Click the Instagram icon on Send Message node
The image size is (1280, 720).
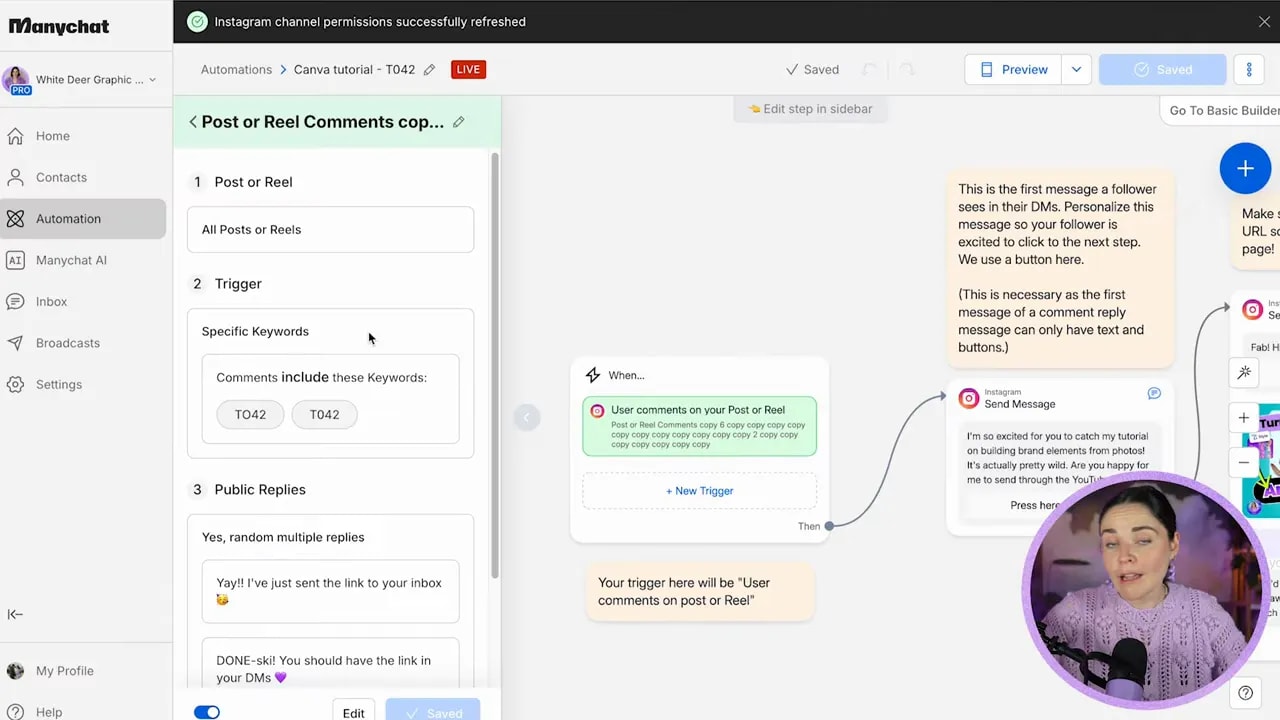pos(968,399)
